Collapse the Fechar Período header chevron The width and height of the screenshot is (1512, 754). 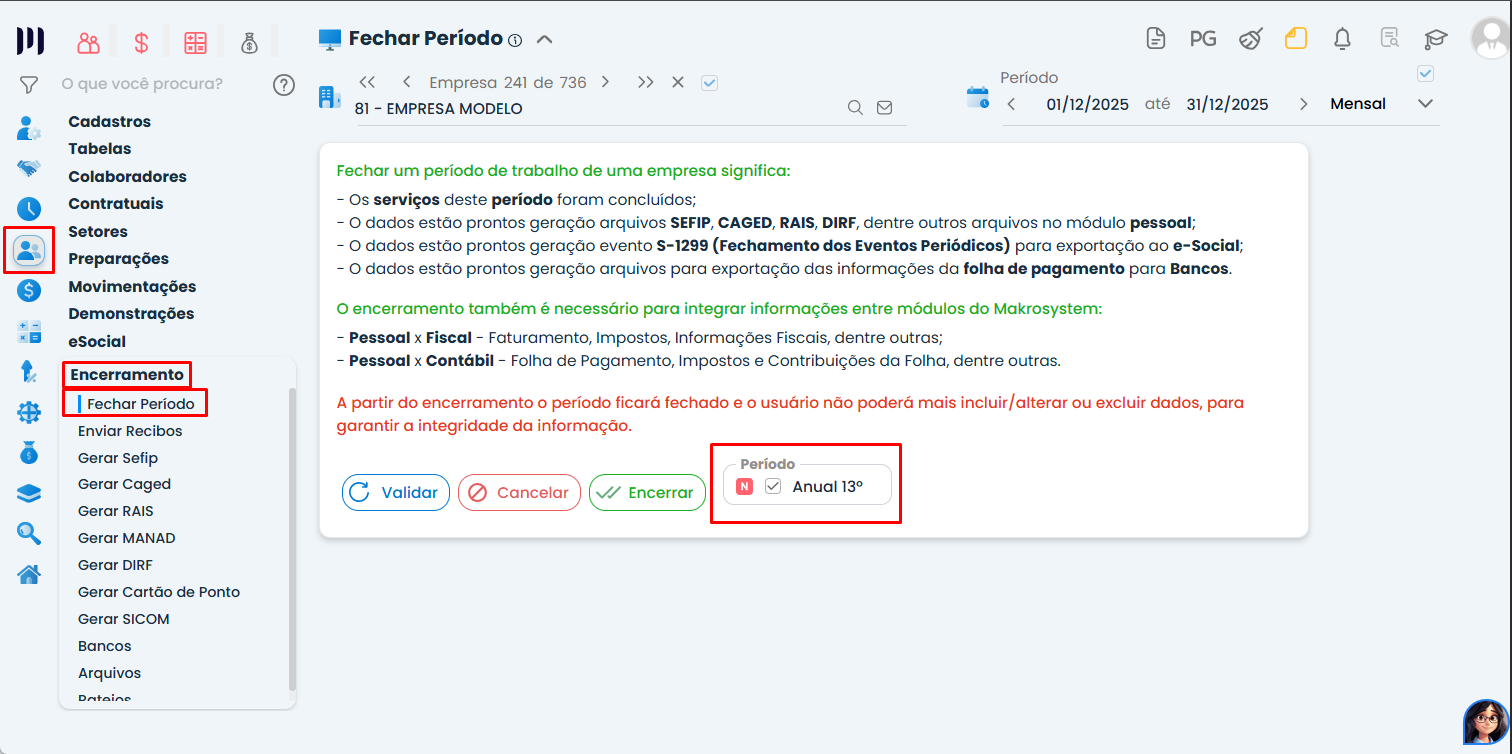[544, 40]
